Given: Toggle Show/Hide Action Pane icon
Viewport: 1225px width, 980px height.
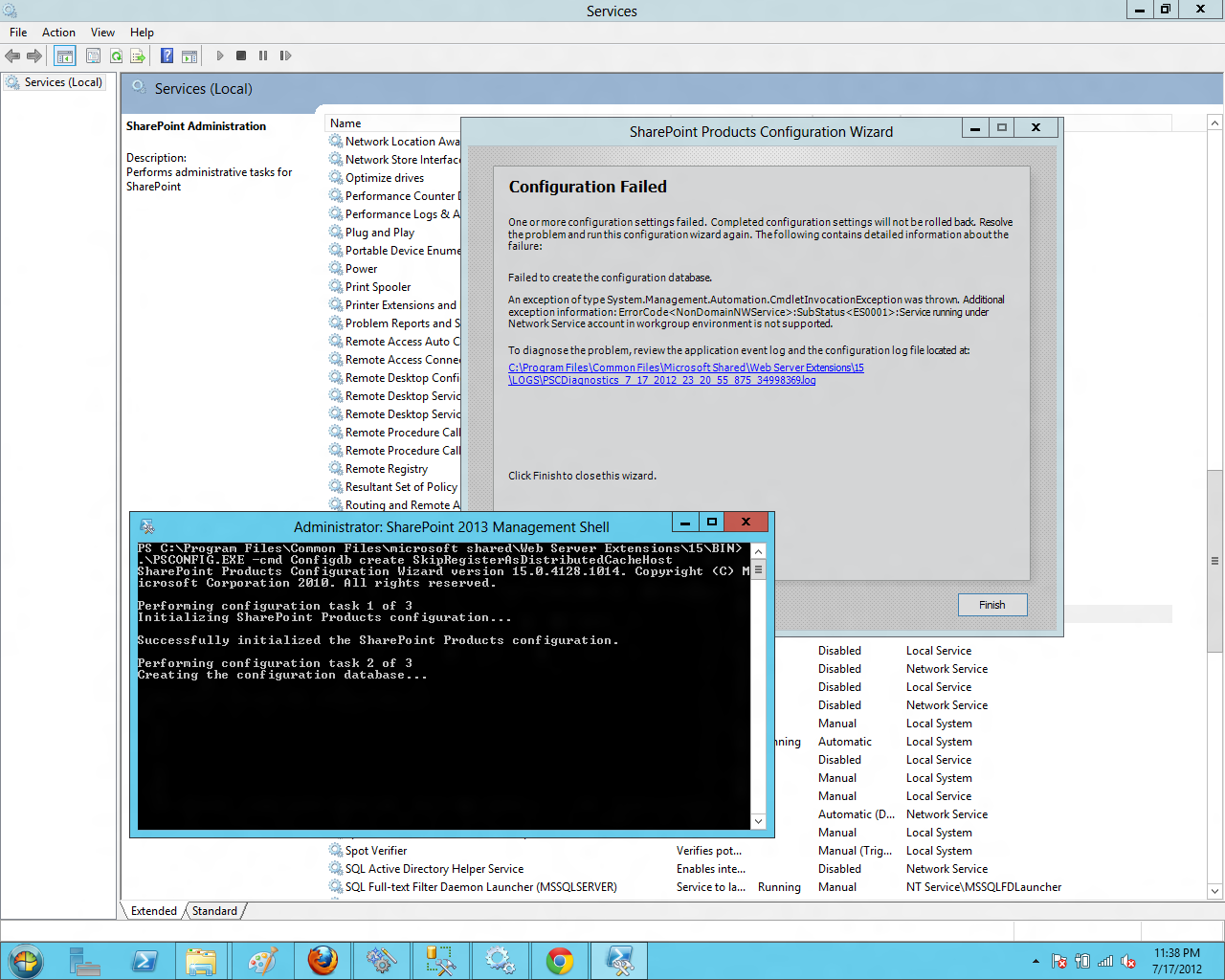Looking at the screenshot, I should coord(189,56).
